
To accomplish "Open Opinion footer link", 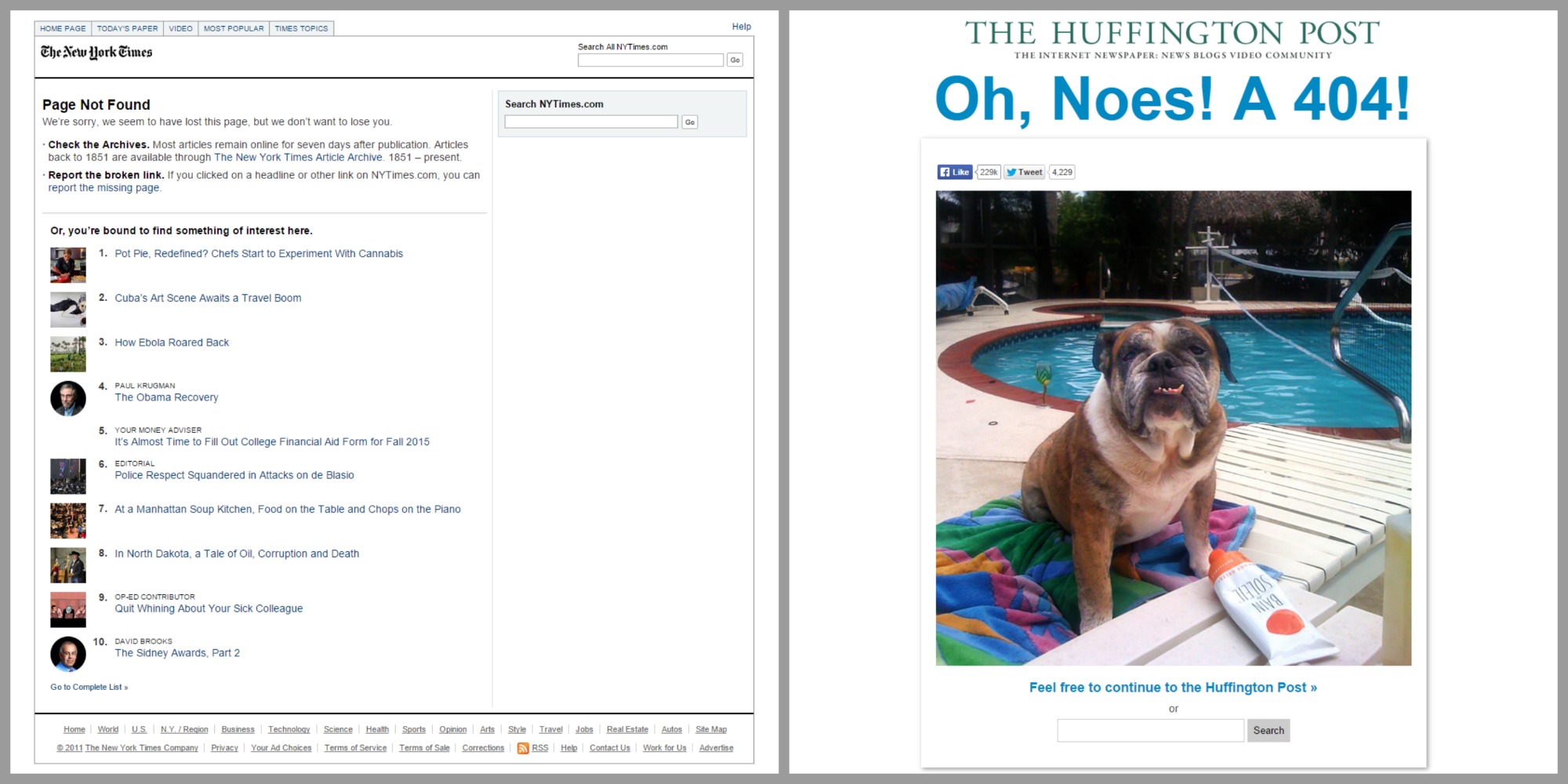I will pyautogui.click(x=453, y=730).
